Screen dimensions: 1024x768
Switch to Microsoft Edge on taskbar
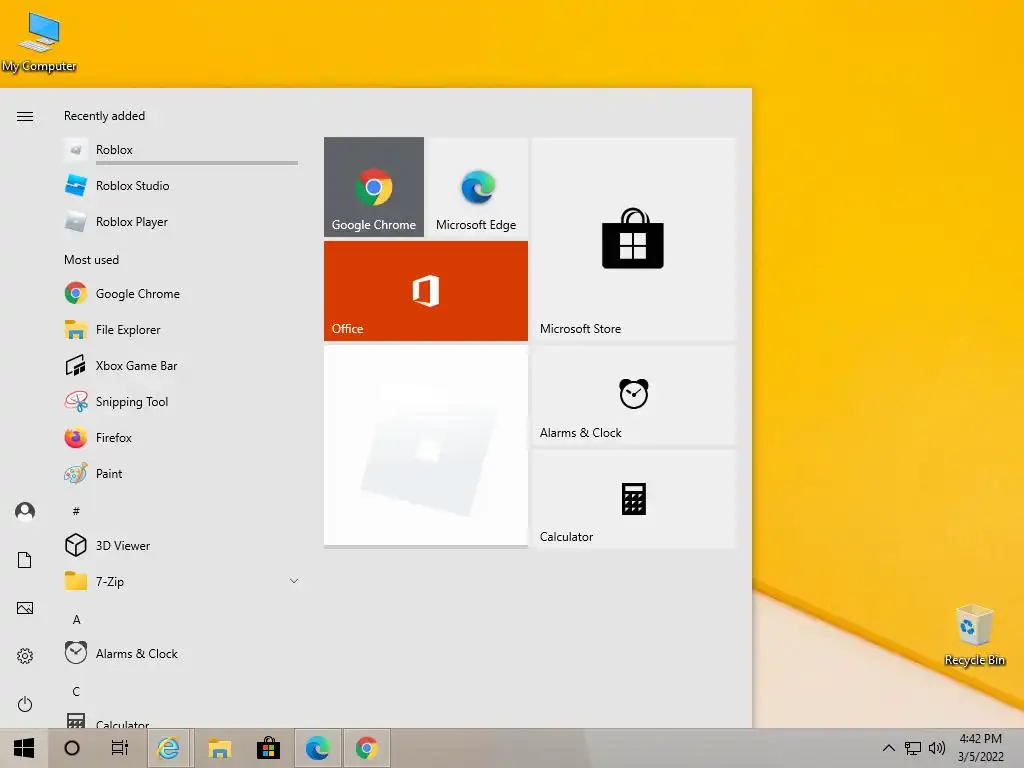(x=317, y=748)
